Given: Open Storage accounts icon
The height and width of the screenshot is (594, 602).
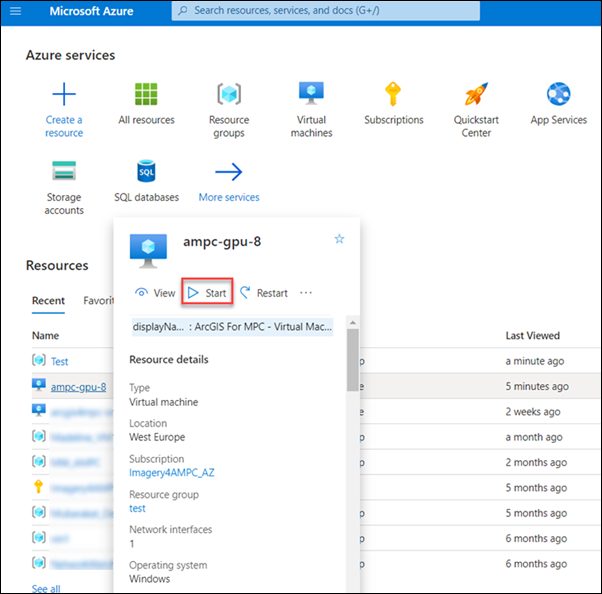Looking at the screenshot, I should click(x=64, y=171).
